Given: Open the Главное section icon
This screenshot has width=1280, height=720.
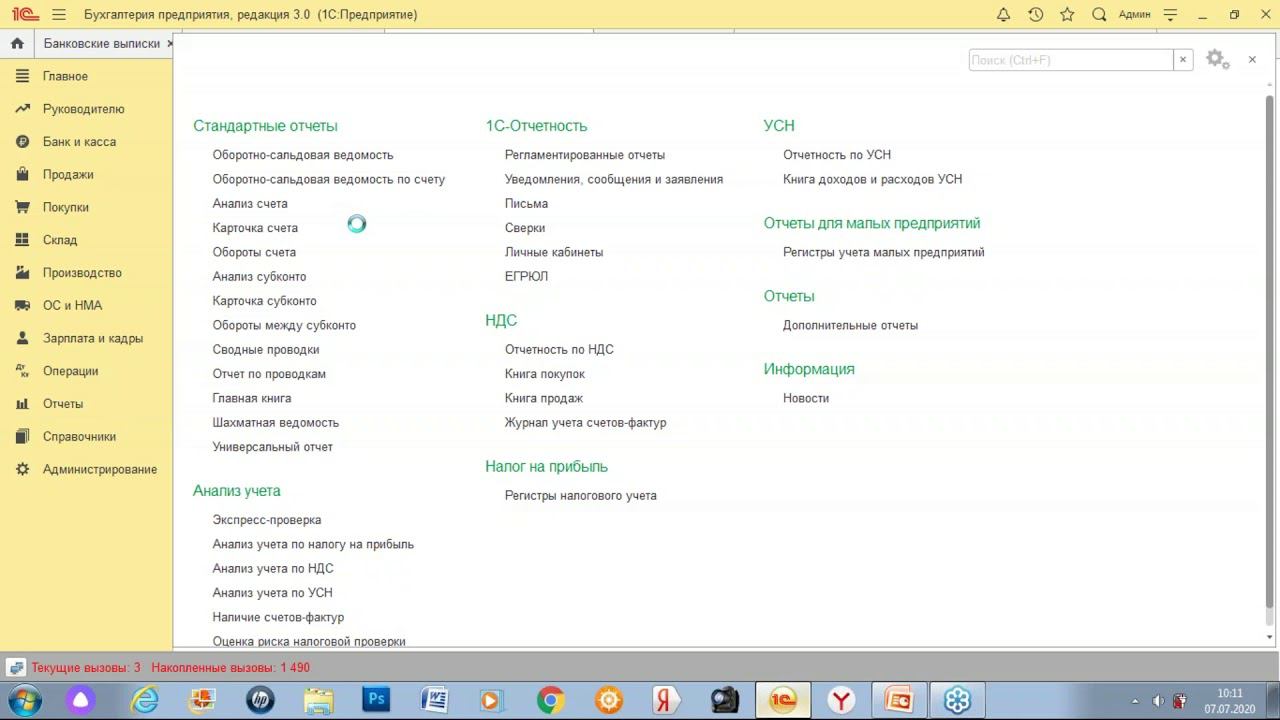Looking at the screenshot, I should click(x=22, y=76).
